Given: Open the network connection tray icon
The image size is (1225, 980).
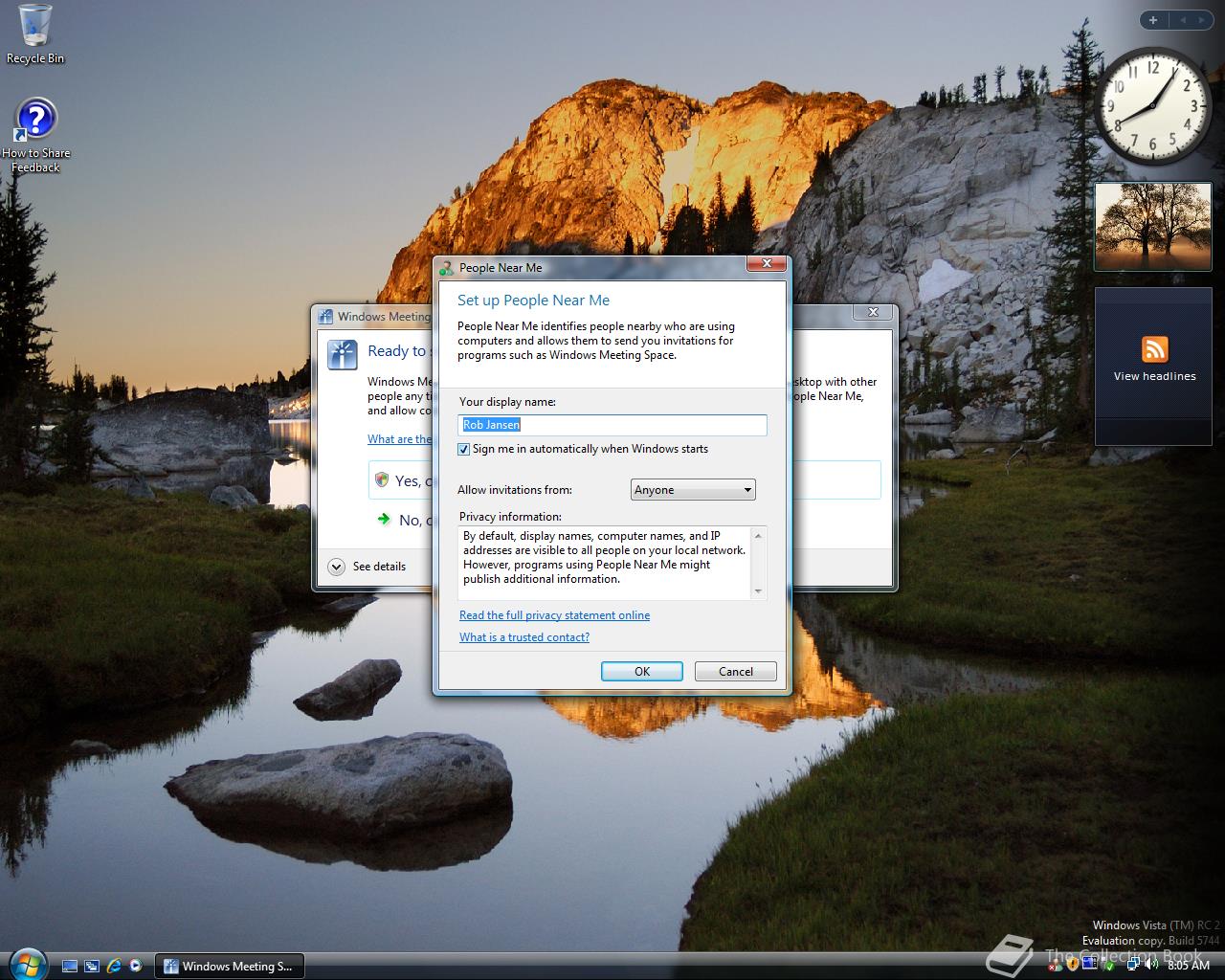Looking at the screenshot, I should click(1133, 964).
